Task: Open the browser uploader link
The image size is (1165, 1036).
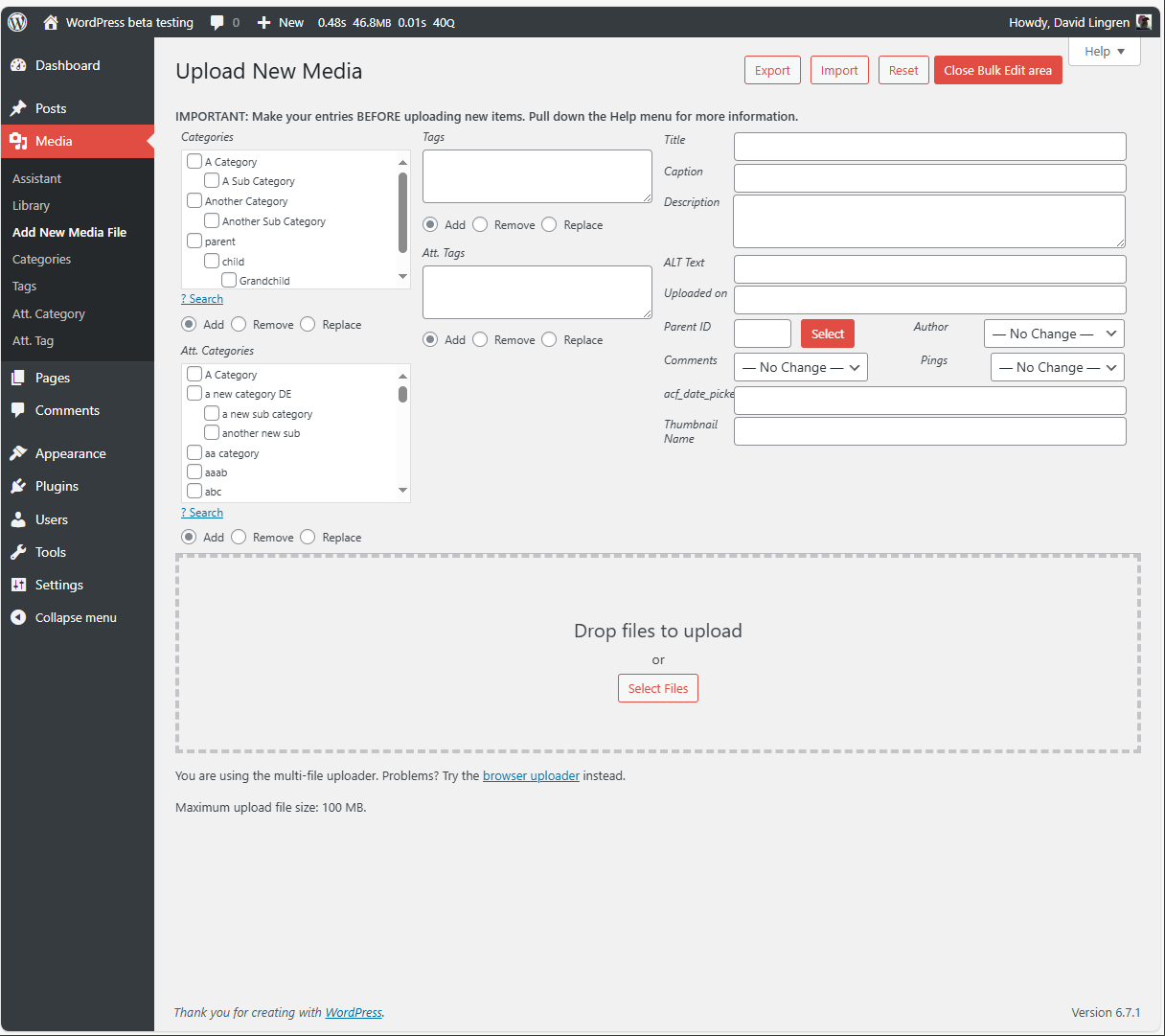Action: pos(531,775)
